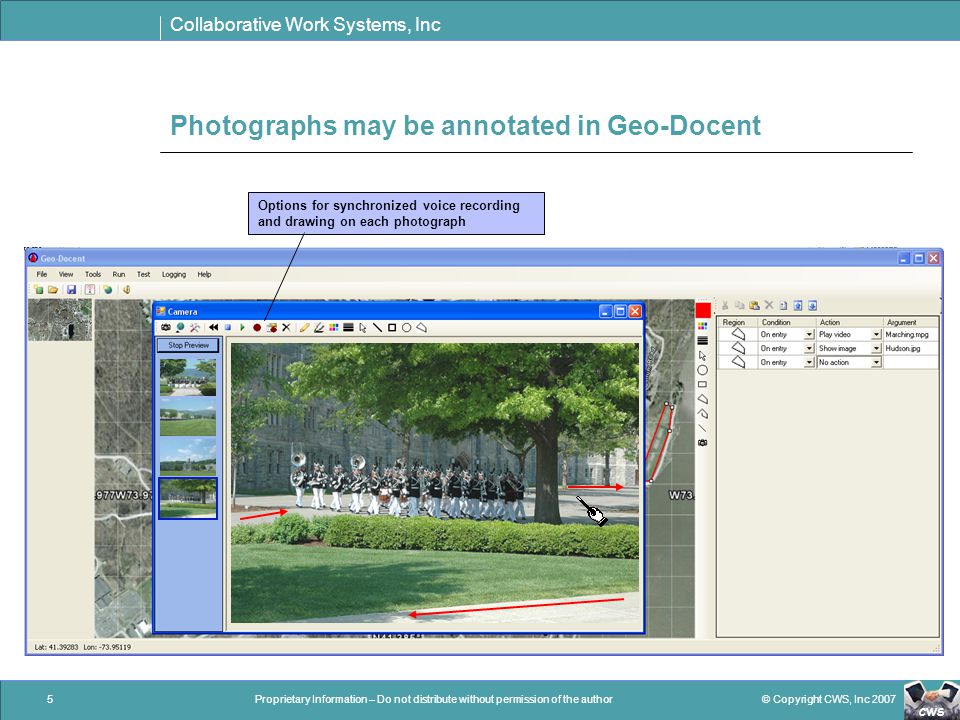Open the color palette in Camera toolbar
The image size is (960, 720).
tap(334, 328)
